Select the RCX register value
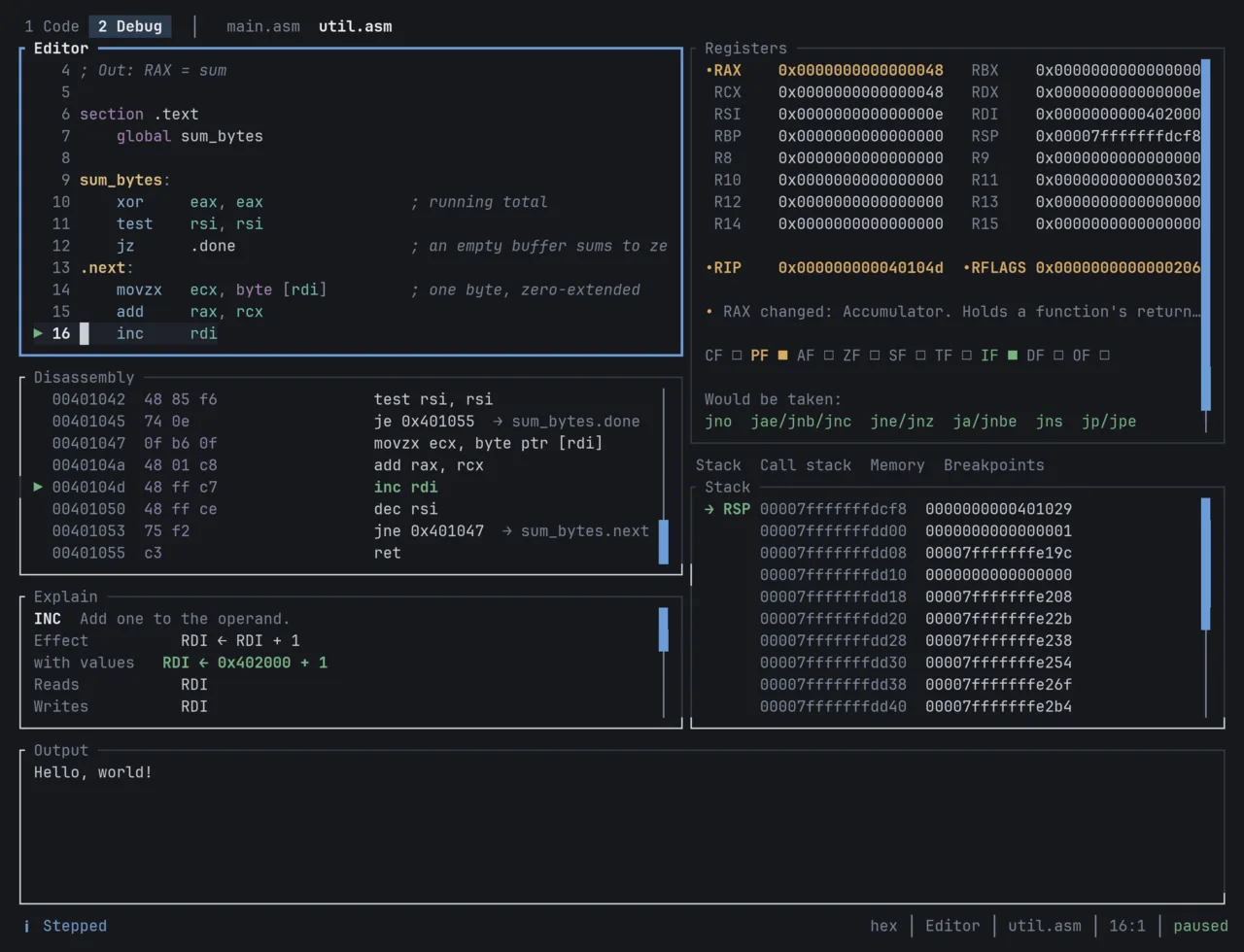This screenshot has width=1244, height=952. [x=860, y=92]
